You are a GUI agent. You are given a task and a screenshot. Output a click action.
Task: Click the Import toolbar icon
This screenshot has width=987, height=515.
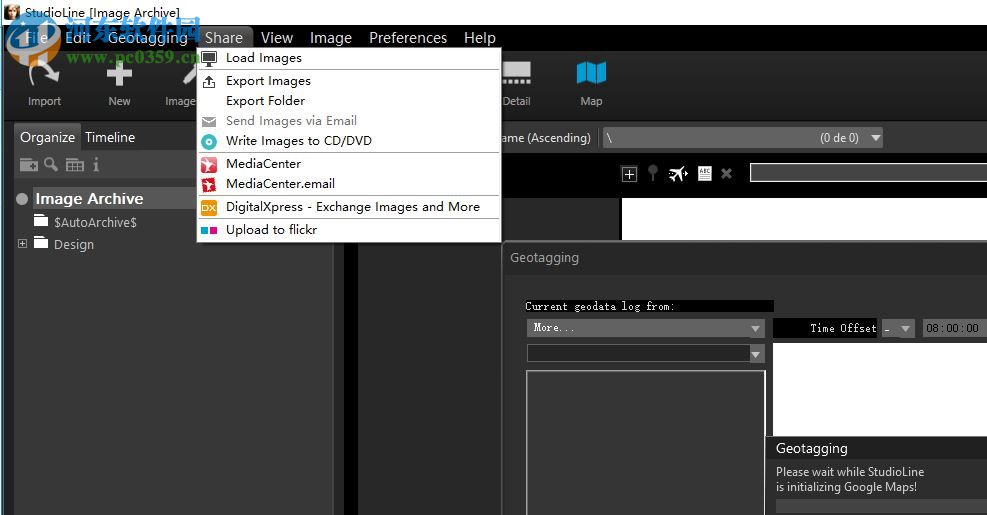pos(44,76)
